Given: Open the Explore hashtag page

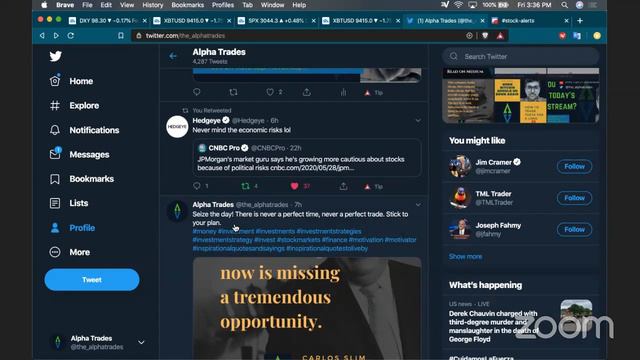Looking at the screenshot, I should coord(74,106).
